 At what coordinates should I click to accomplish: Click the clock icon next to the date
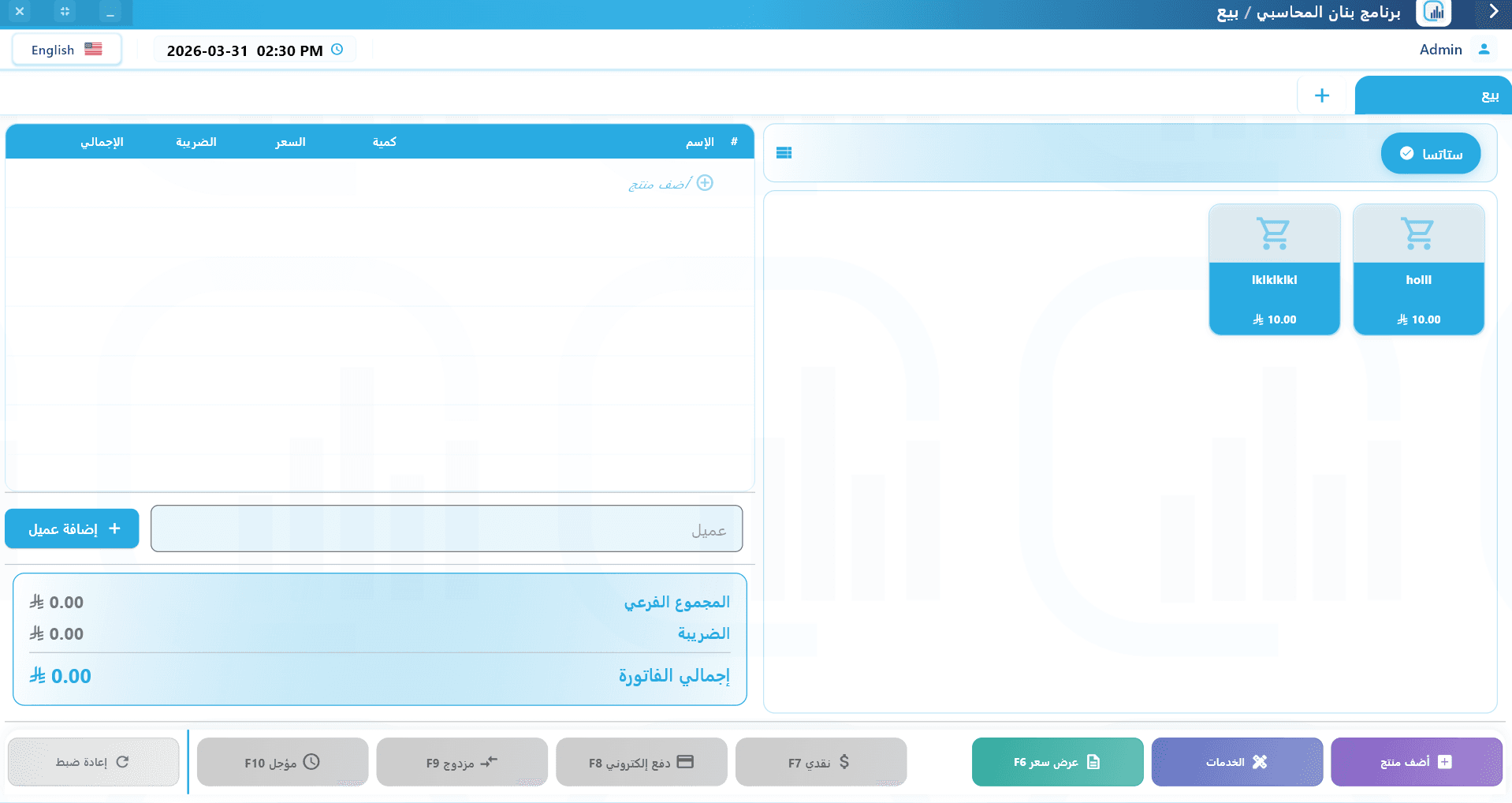point(337,49)
